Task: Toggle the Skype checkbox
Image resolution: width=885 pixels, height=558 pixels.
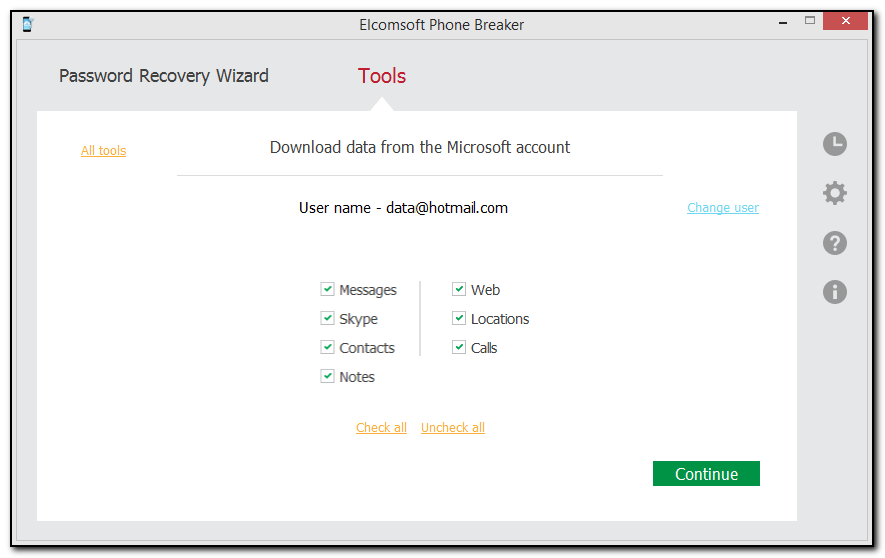Action: tap(327, 319)
